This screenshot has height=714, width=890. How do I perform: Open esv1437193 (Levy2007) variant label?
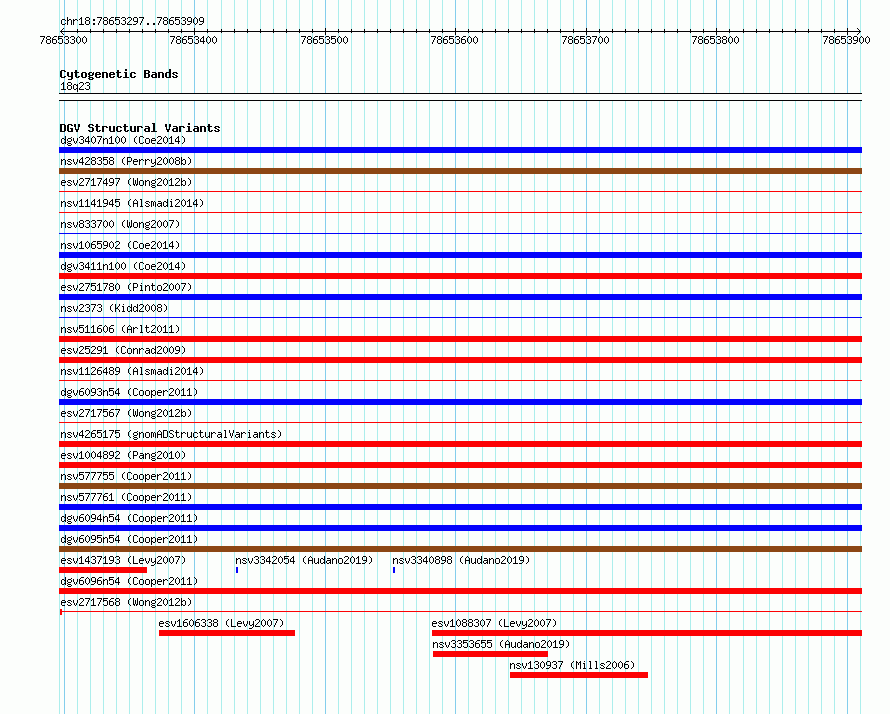(x=123, y=560)
